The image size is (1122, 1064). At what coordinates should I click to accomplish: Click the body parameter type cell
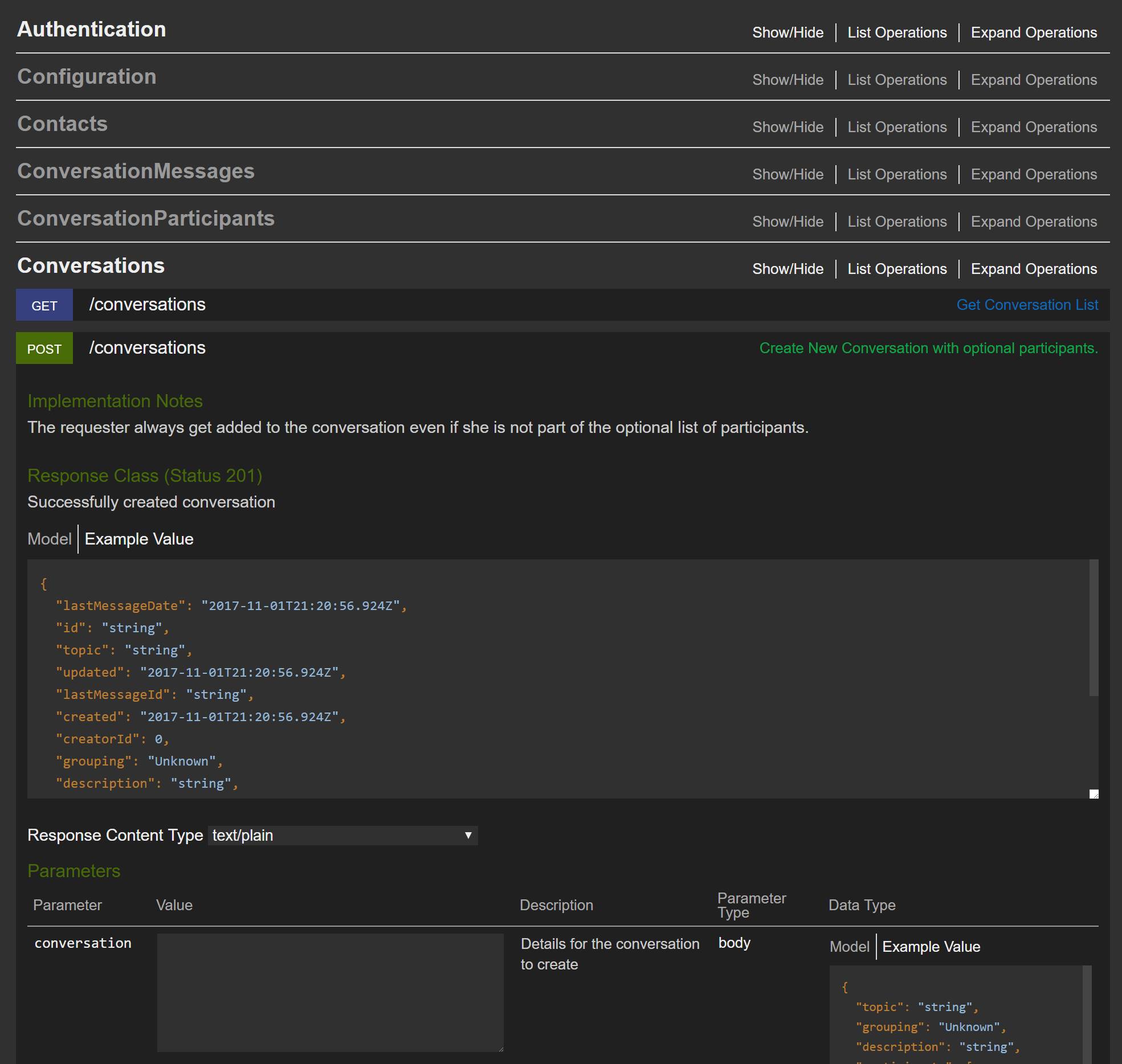[735, 943]
